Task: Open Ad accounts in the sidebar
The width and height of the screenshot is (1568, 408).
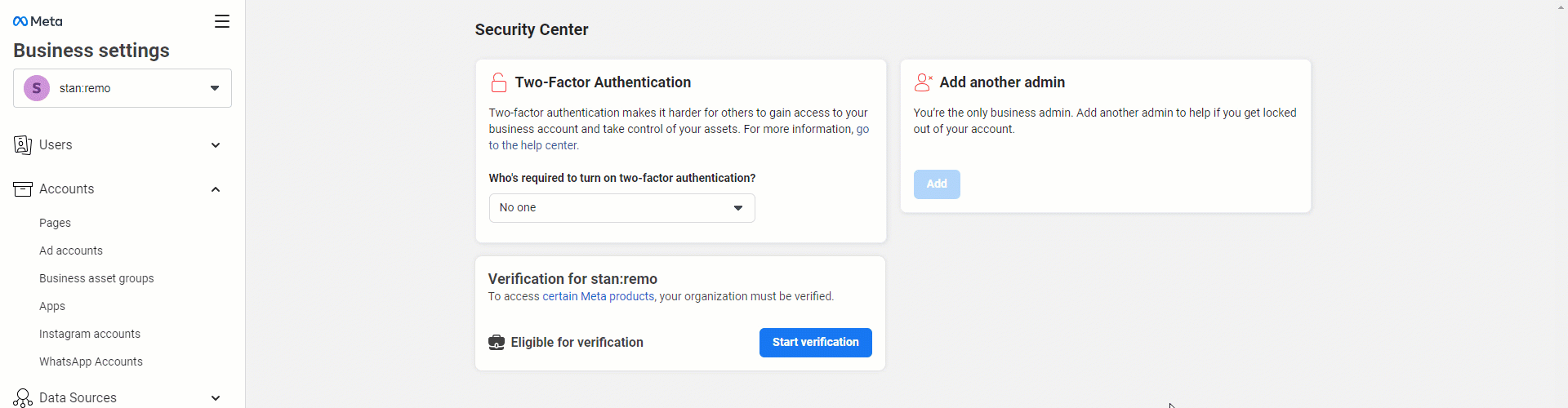Action: tap(71, 251)
